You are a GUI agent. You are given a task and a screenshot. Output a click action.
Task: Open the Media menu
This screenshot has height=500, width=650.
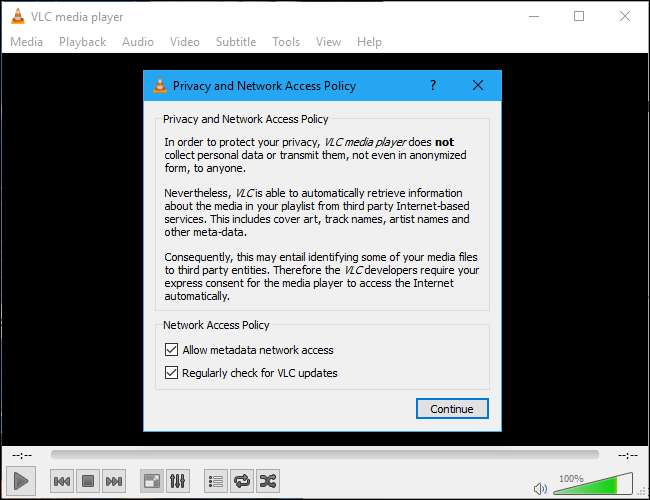coord(26,42)
